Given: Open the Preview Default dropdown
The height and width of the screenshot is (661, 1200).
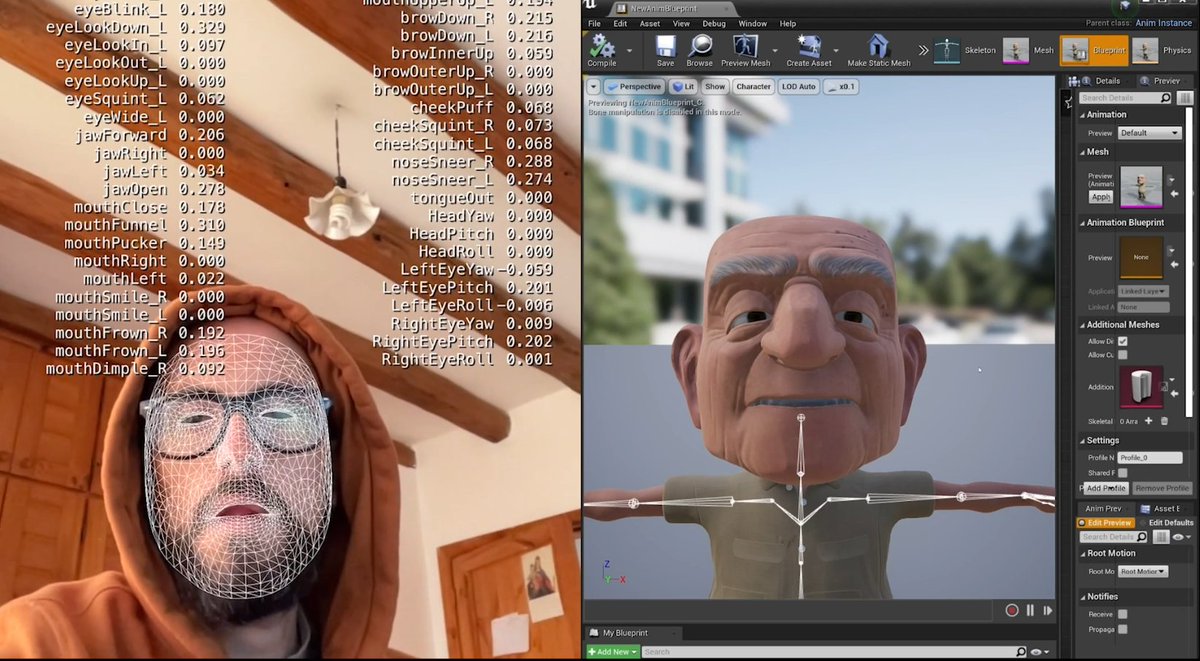Looking at the screenshot, I should coord(1150,133).
